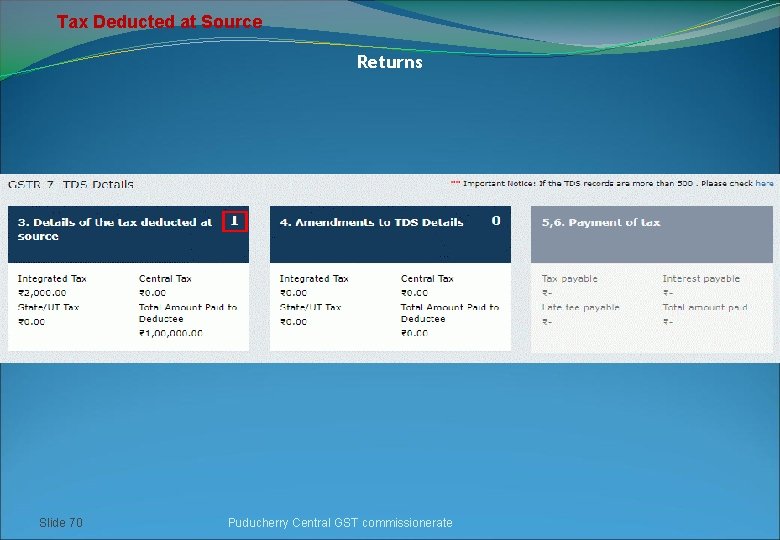Click 'Late fee payable' label
Screen dimensions: 780x540
581,307
